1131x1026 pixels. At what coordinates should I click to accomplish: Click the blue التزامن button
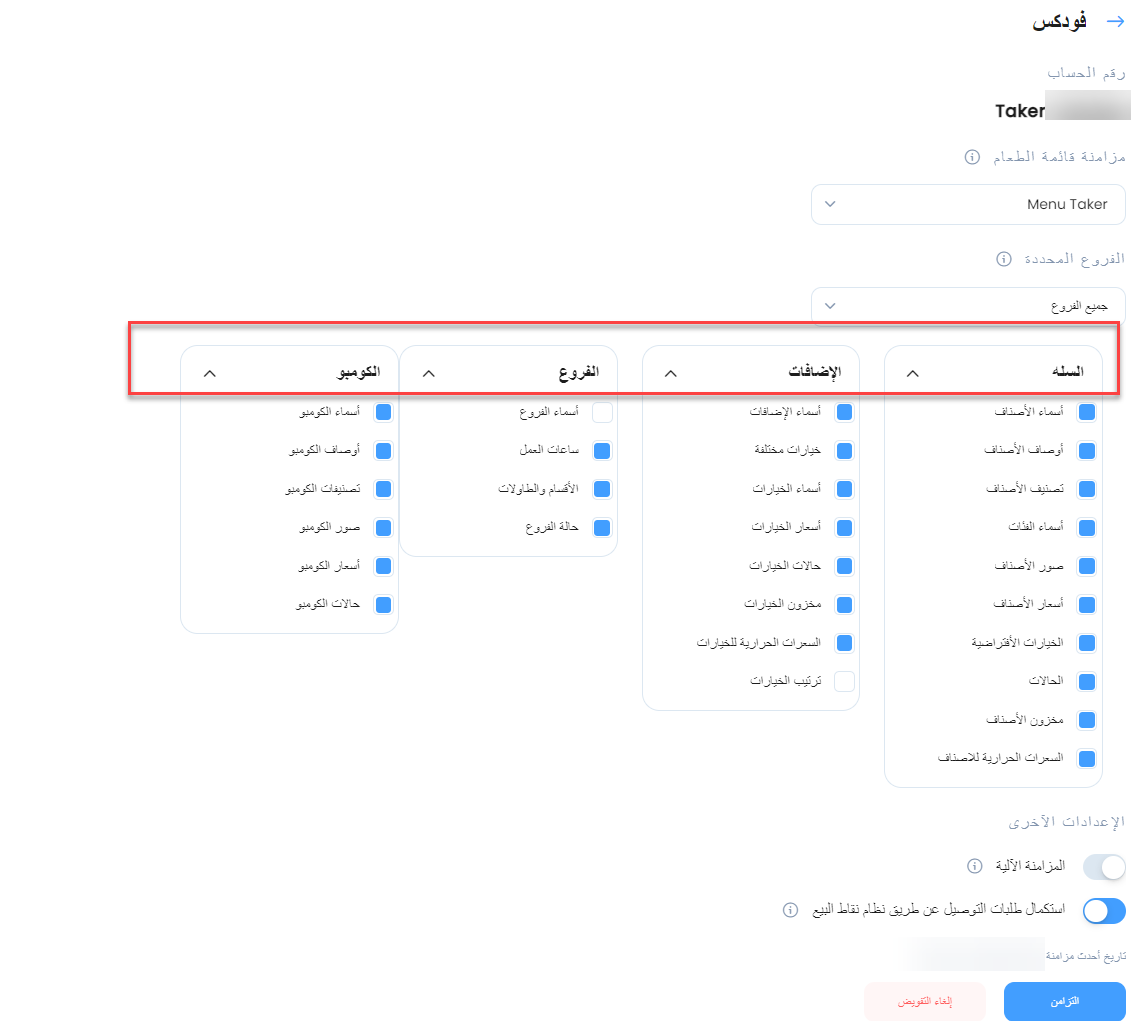tap(1065, 1001)
